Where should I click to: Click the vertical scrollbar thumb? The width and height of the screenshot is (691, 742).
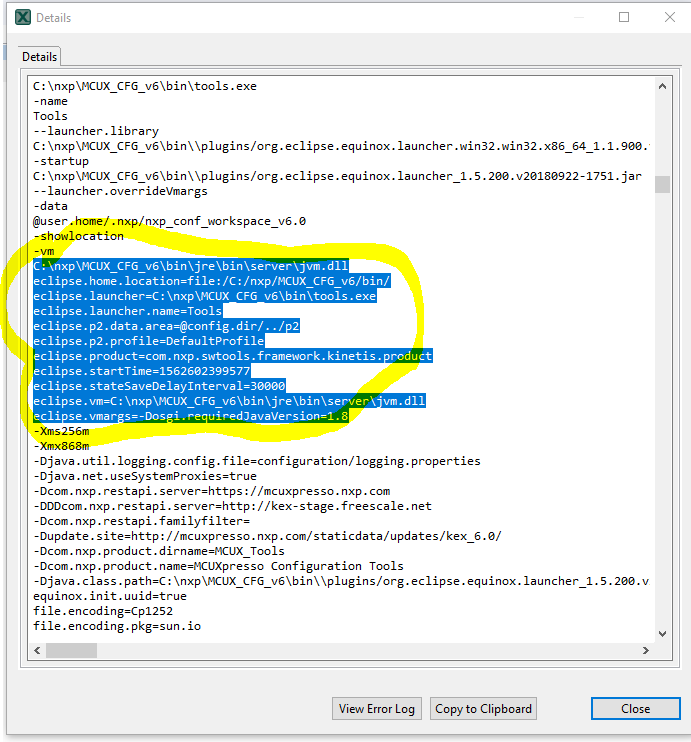(663, 184)
